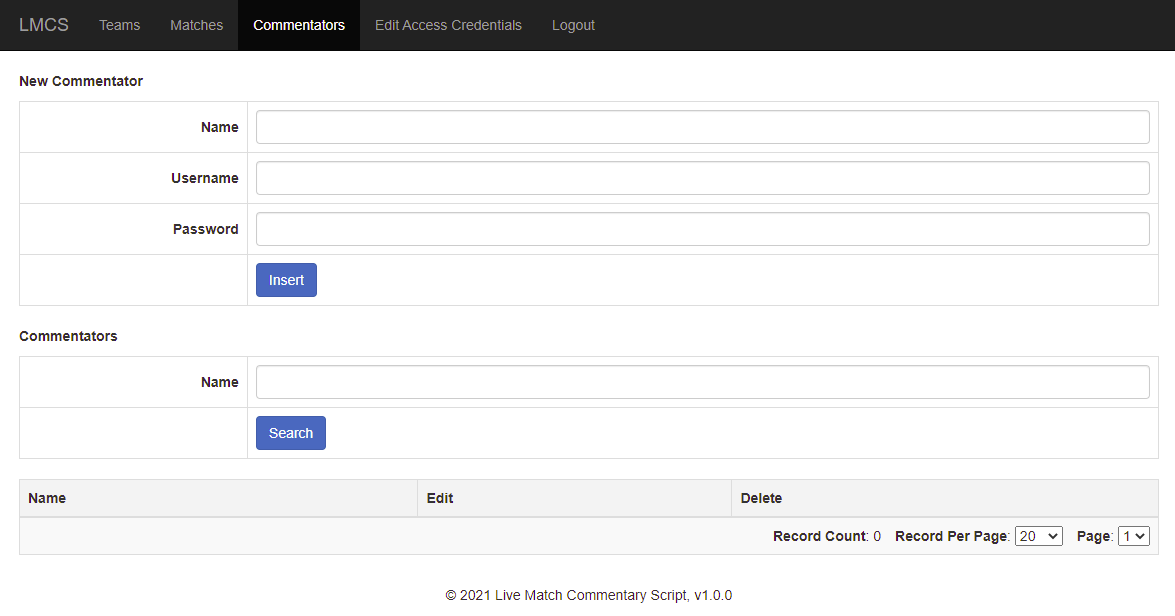Open the Teams menu item
1175x616 pixels.
tap(119, 25)
